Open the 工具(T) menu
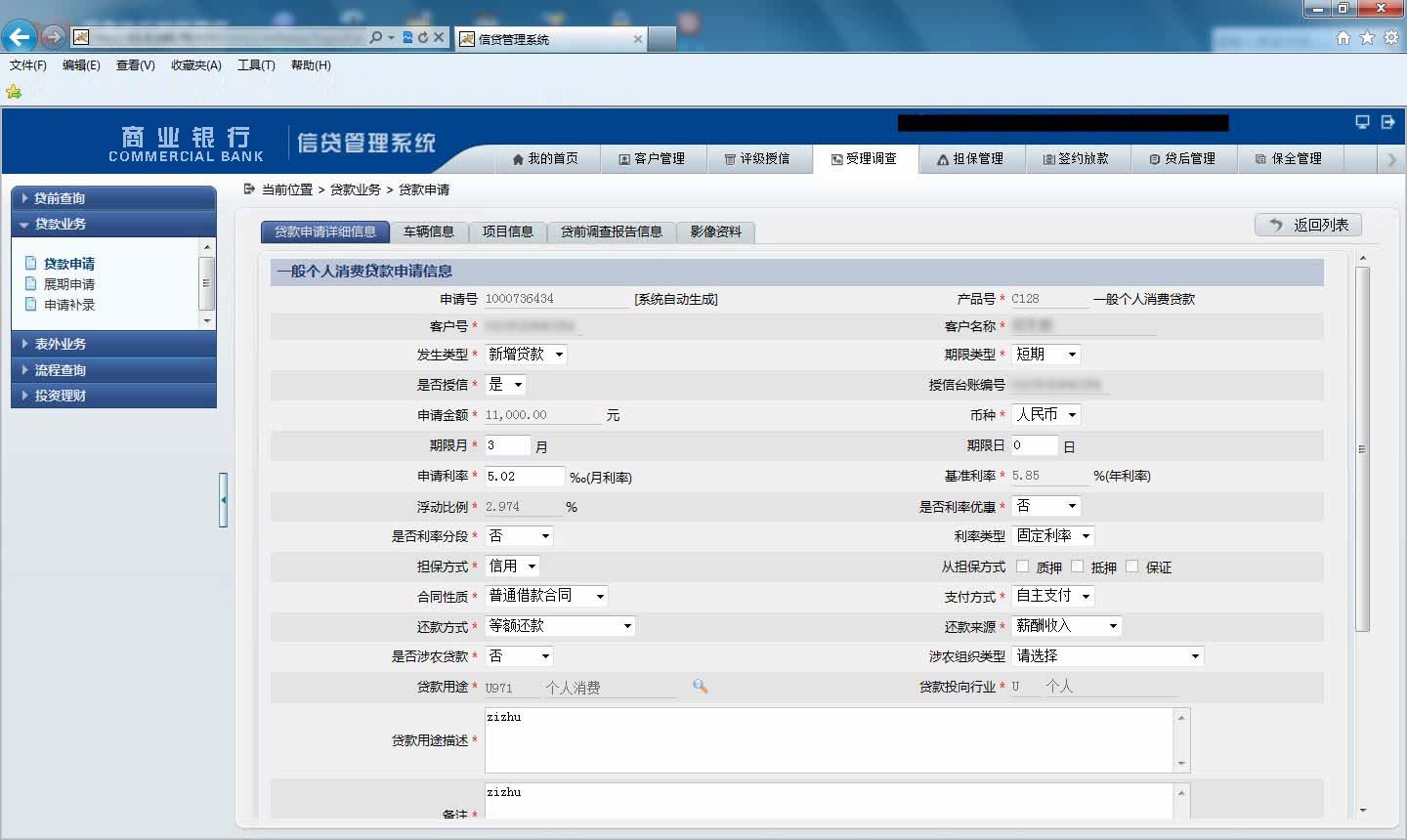The image size is (1407, 840). [256, 65]
